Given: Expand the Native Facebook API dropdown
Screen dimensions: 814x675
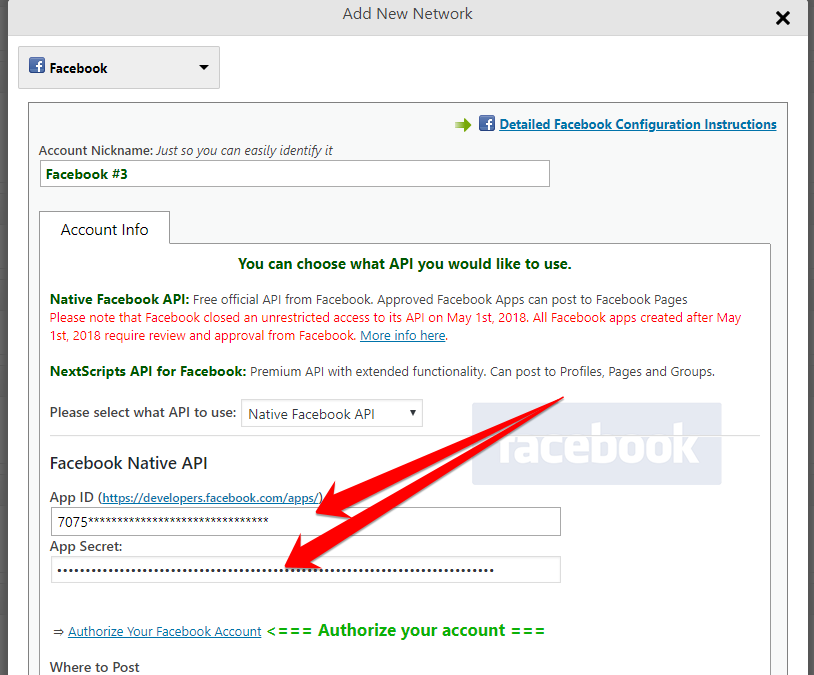Looking at the screenshot, I should coord(332,413).
